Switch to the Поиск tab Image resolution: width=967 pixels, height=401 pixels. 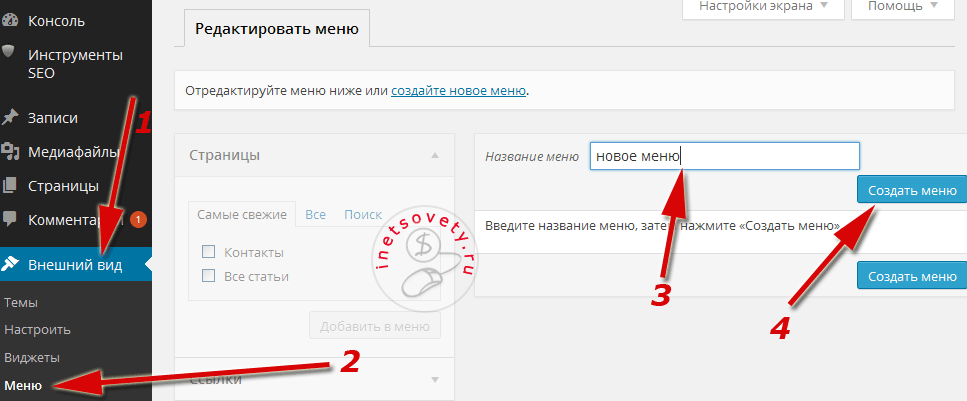tap(363, 215)
